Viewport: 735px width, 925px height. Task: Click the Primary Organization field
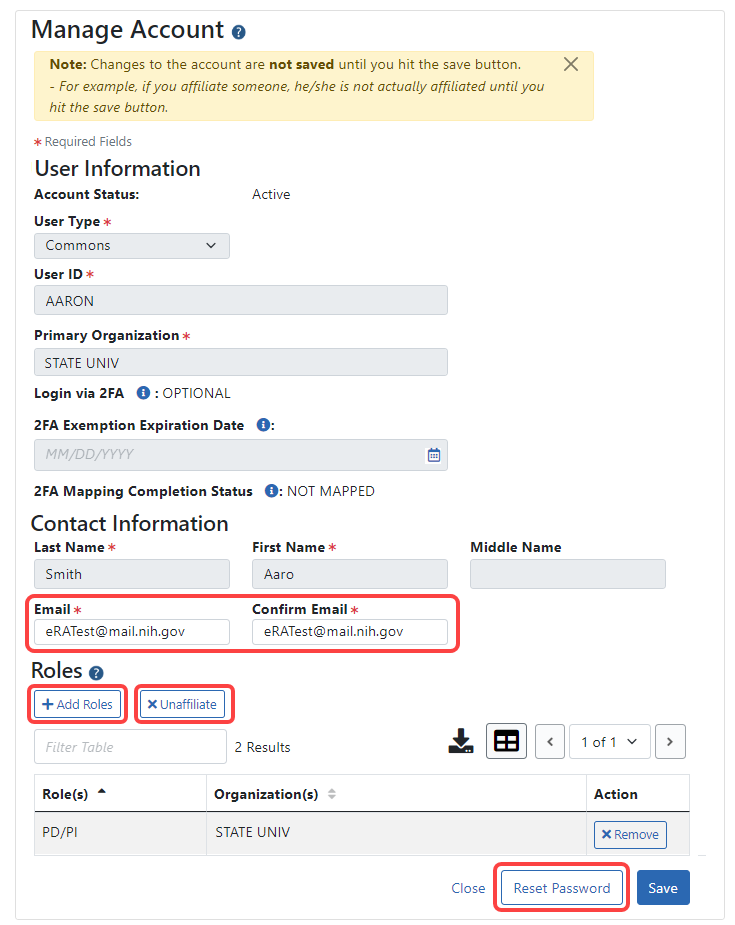point(241,362)
